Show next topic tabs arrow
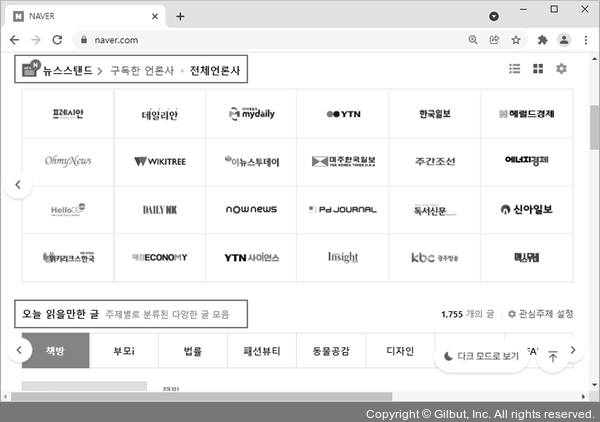The width and height of the screenshot is (600, 422). point(573,350)
